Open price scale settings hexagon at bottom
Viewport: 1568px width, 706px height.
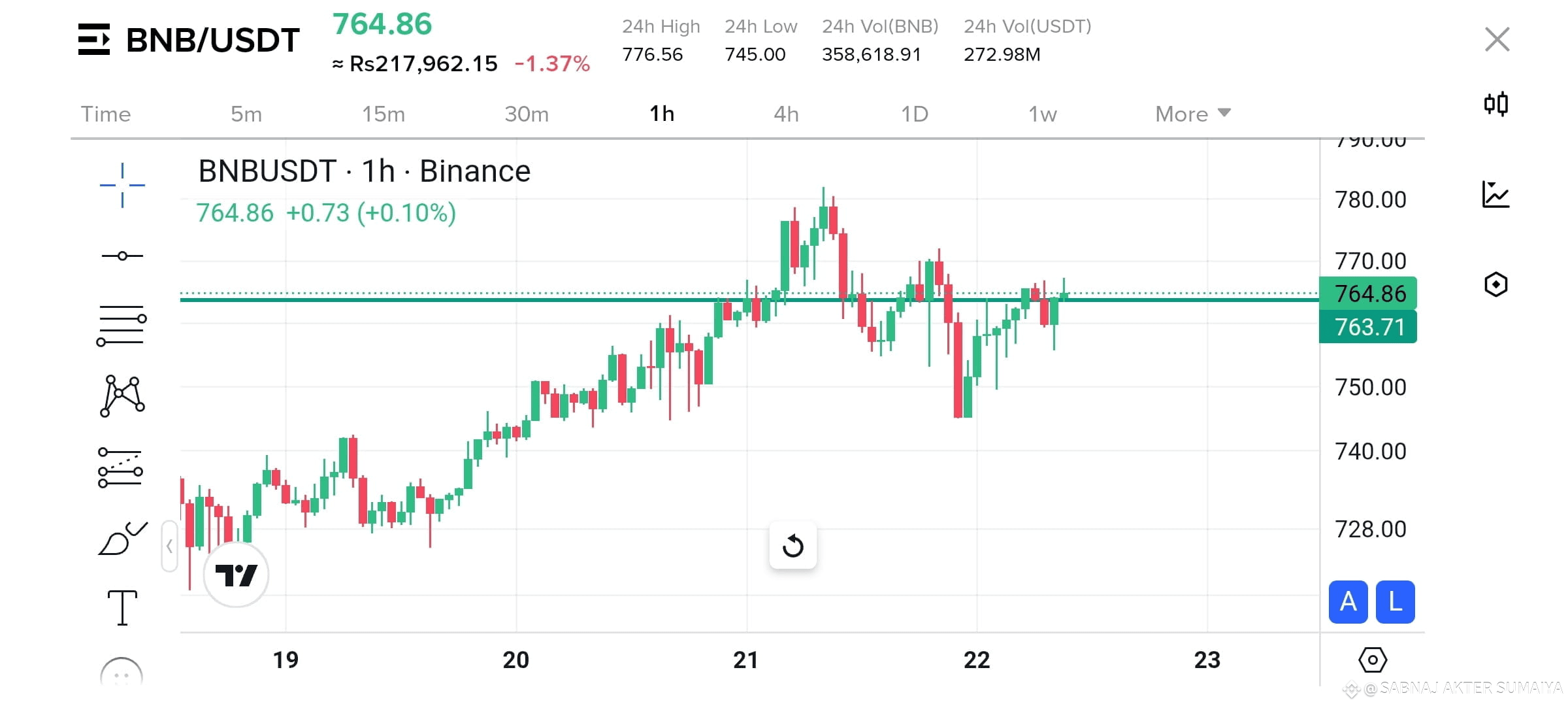[1372, 660]
